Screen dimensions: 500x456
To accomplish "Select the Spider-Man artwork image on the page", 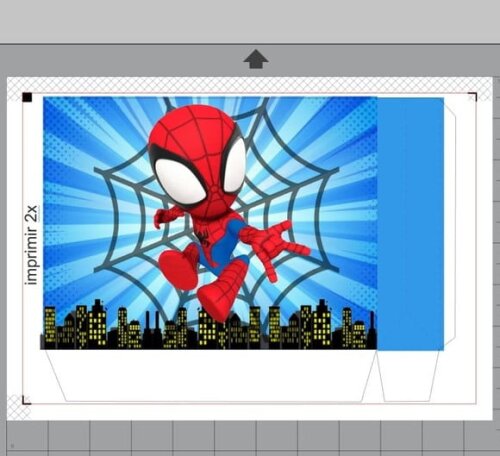I will 209,223.
